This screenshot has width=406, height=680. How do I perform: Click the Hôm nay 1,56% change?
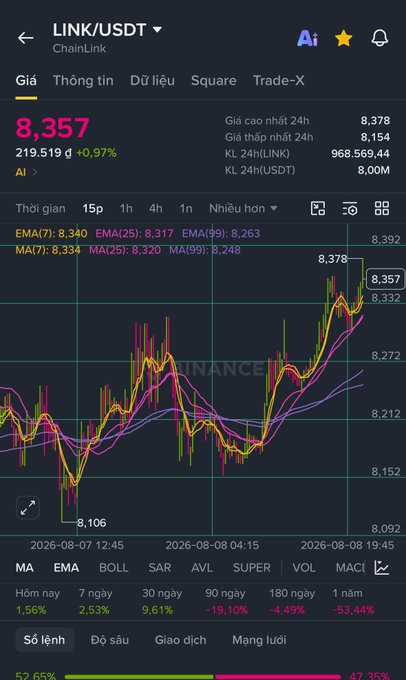[x=38, y=602]
